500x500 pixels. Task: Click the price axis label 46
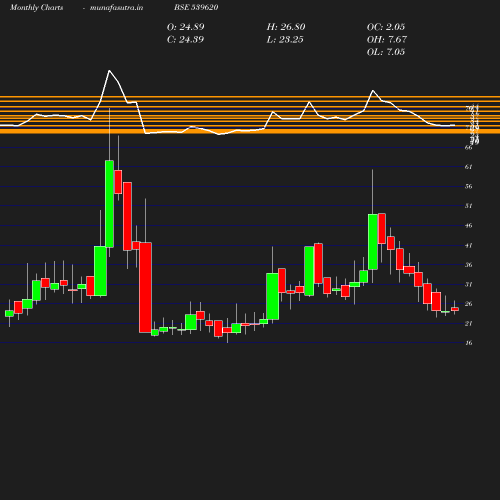click(469, 226)
